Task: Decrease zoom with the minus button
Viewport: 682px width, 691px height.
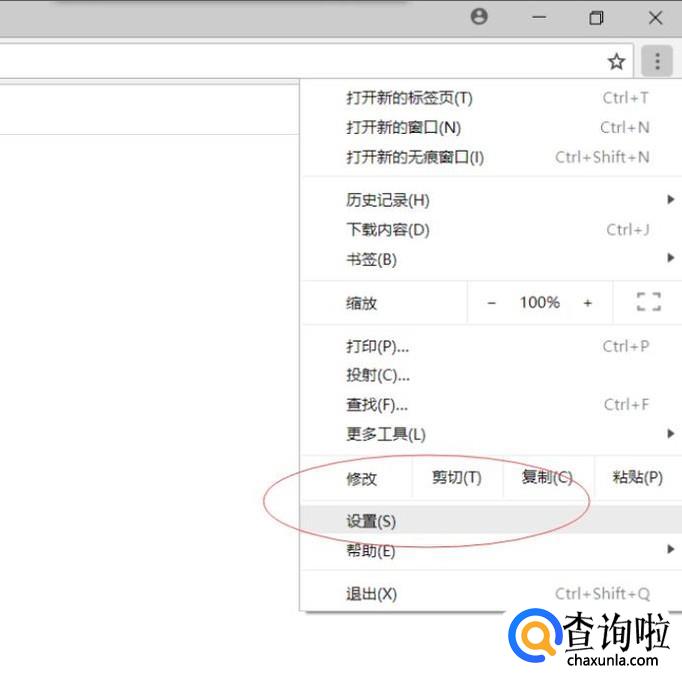Action: click(491, 303)
